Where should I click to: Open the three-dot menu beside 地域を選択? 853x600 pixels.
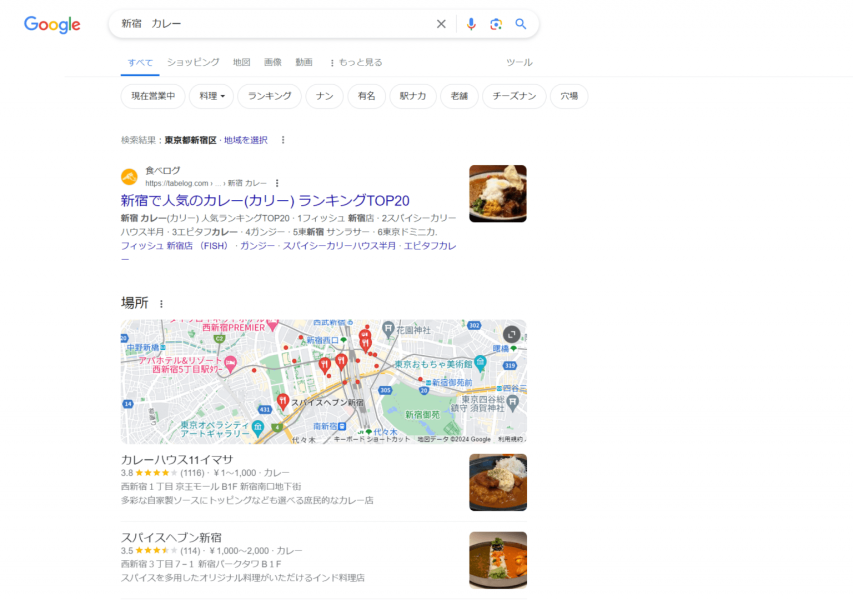click(283, 140)
